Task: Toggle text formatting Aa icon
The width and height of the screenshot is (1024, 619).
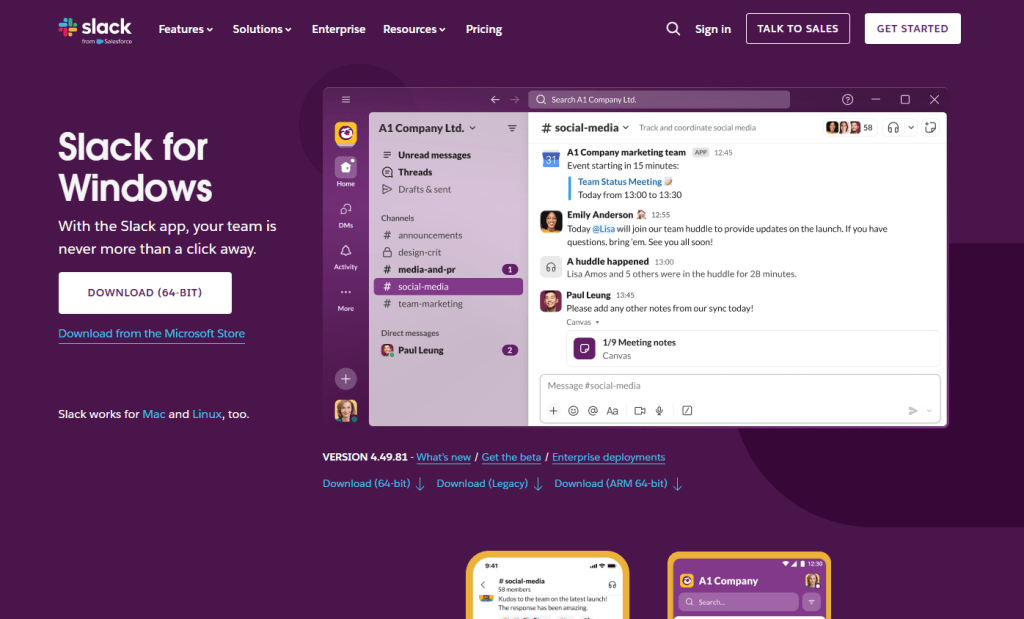Action: click(612, 411)
